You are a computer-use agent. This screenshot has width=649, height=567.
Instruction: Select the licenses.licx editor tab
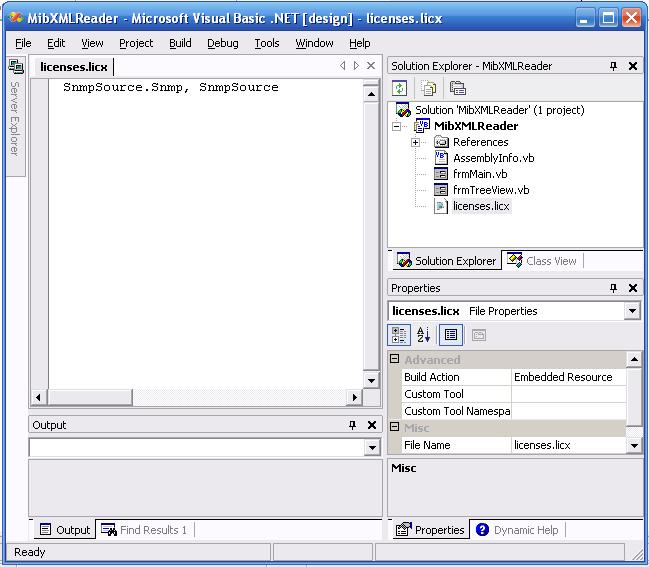tap(73, 67)
